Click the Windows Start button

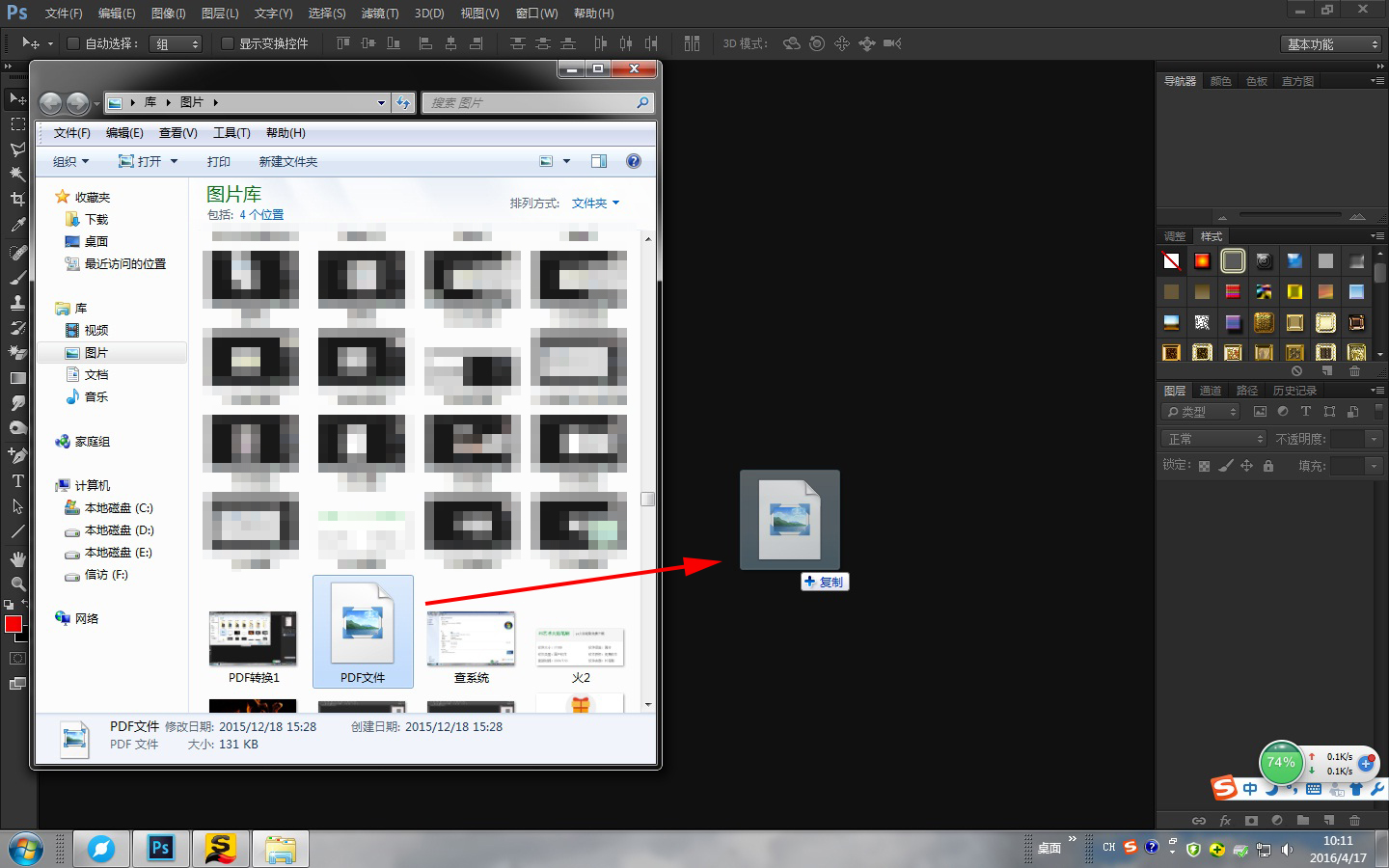(x=25, y=849)
